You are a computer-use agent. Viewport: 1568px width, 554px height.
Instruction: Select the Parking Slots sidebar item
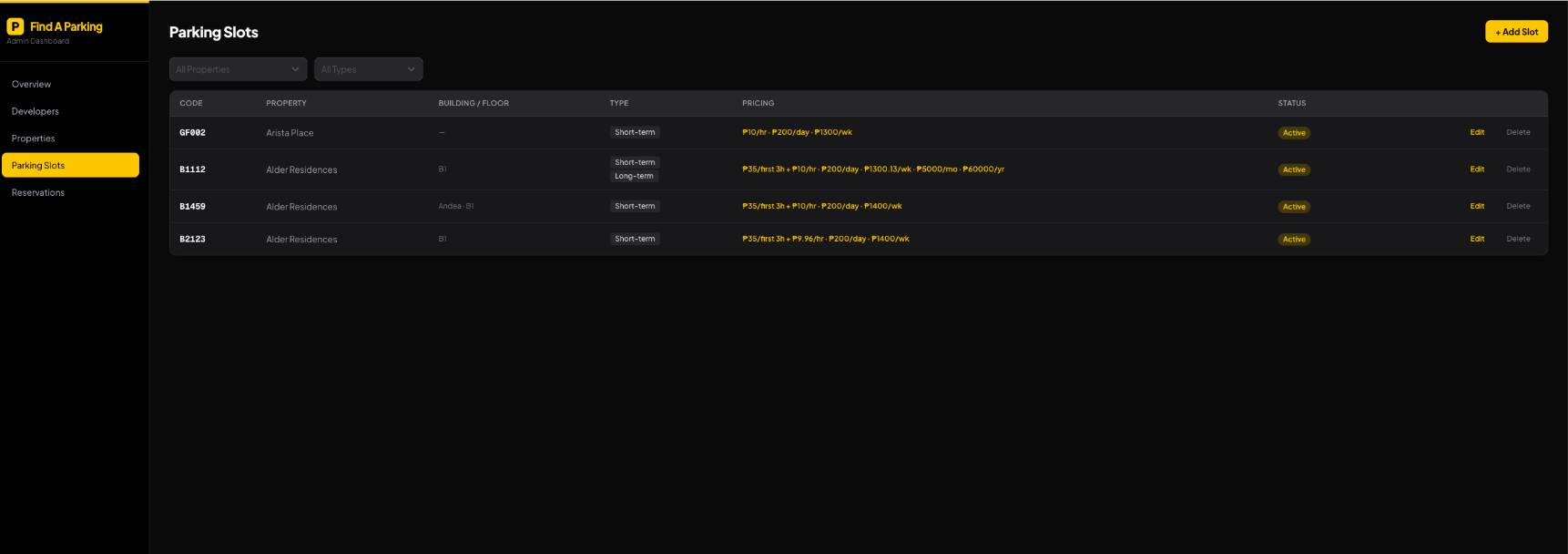(70, 165)
